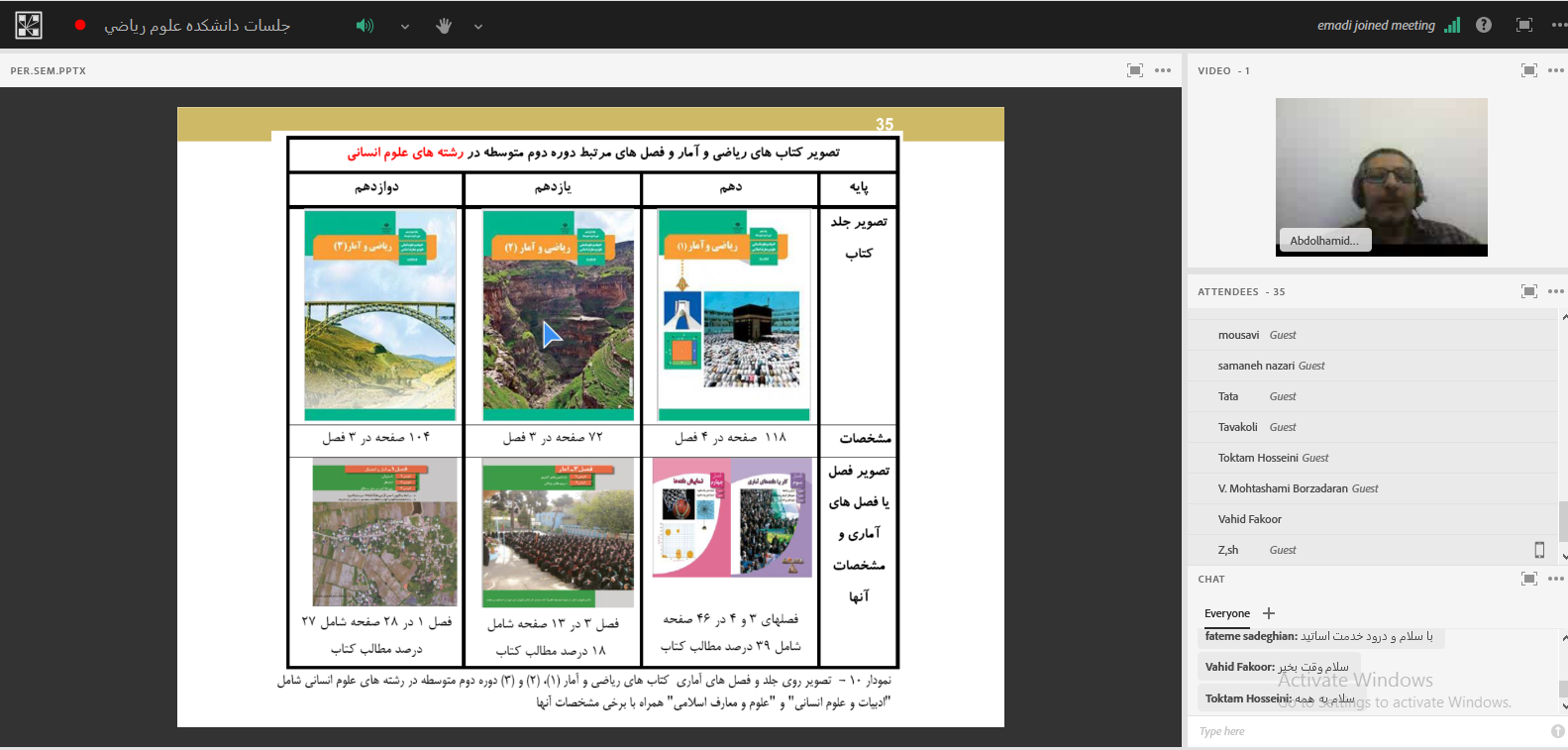
Task: Enter full screen from the top bar
Action: [1523, 25]
